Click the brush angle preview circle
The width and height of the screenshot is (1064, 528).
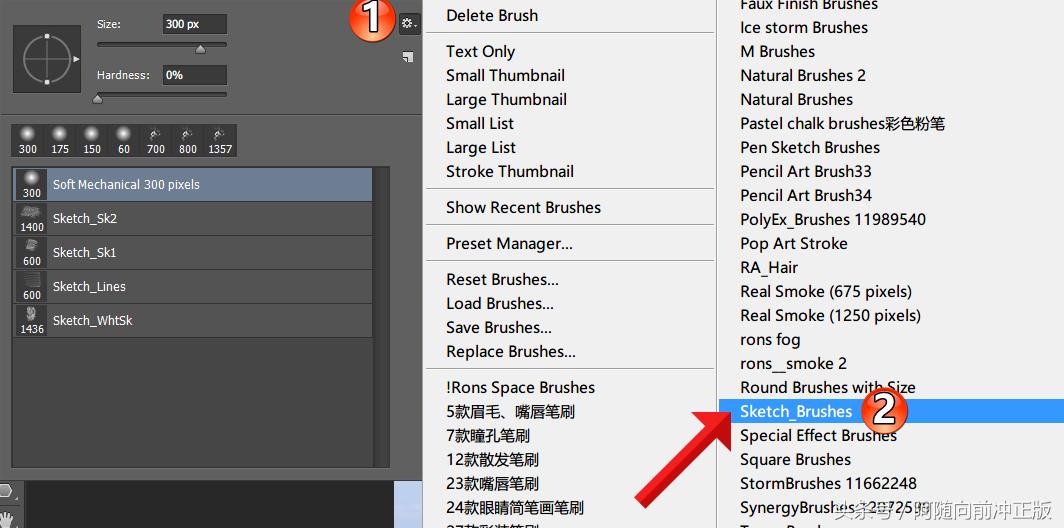tap(46, 59)
